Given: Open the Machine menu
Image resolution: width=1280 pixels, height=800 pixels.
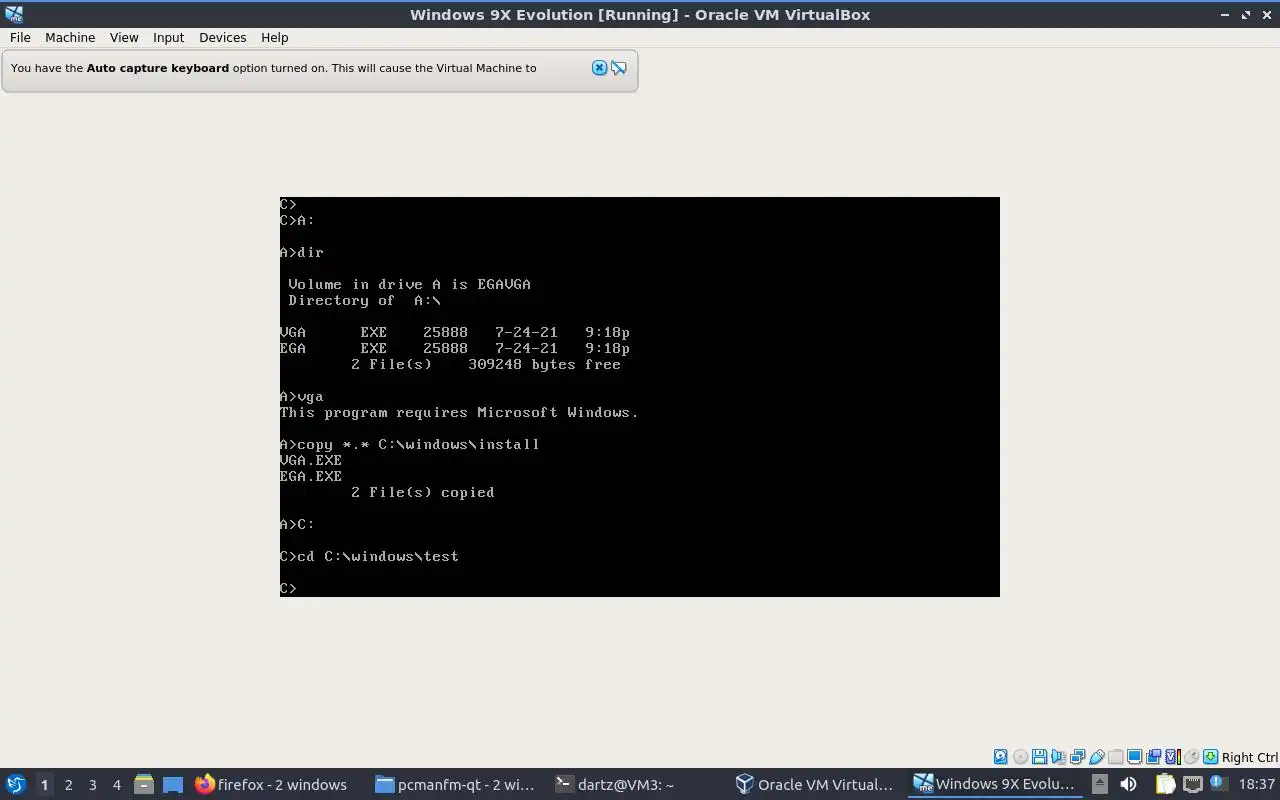Looking at the screenshot, I should tap(70, 37).
